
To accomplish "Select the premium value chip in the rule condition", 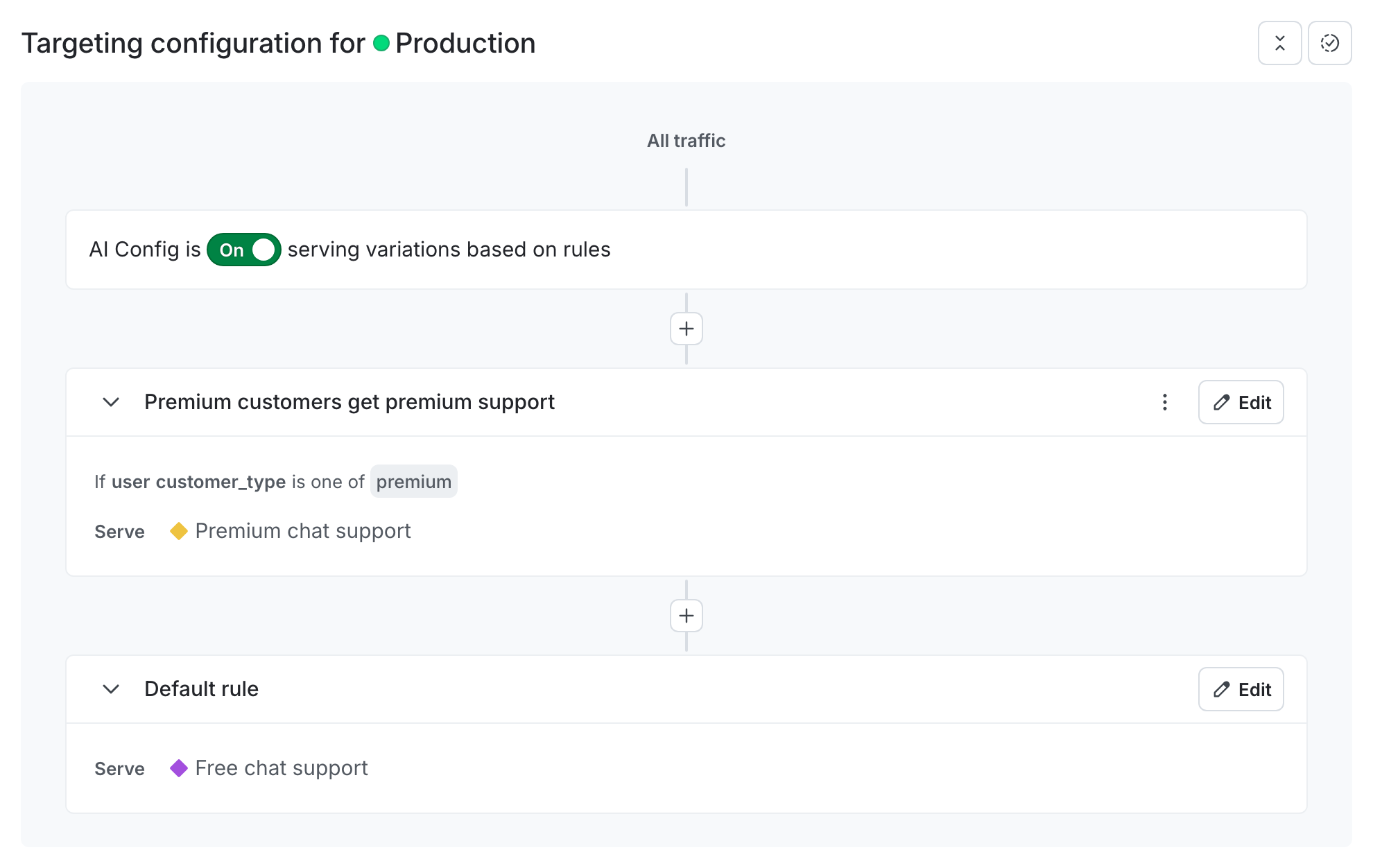I will (413, 481).
